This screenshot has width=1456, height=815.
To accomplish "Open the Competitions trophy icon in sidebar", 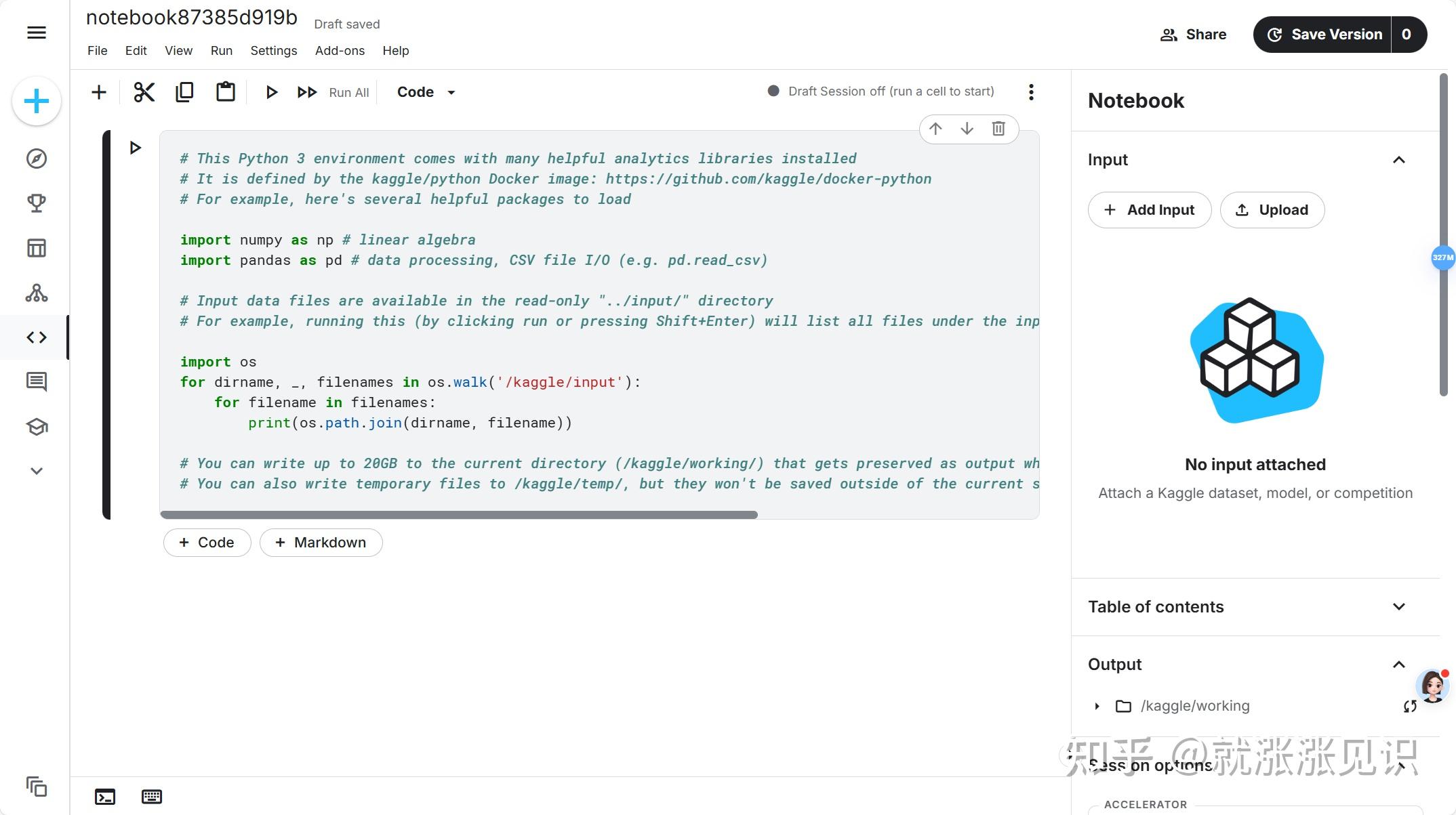I will tap(37, 203).
